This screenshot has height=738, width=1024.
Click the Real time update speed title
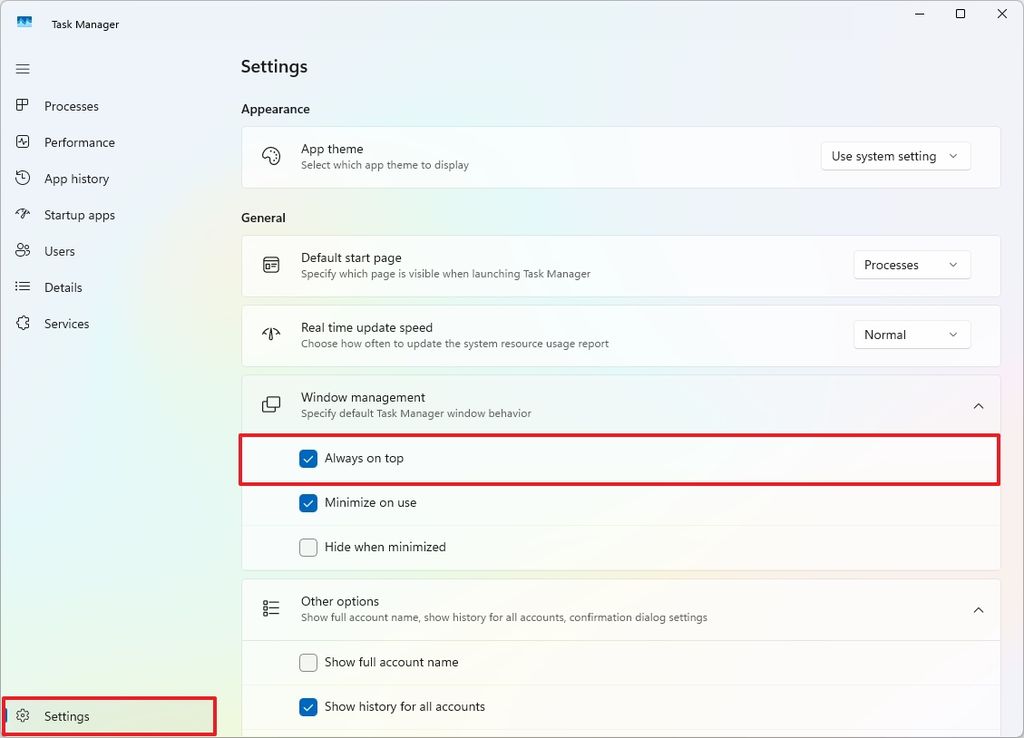tap(366, 327)
